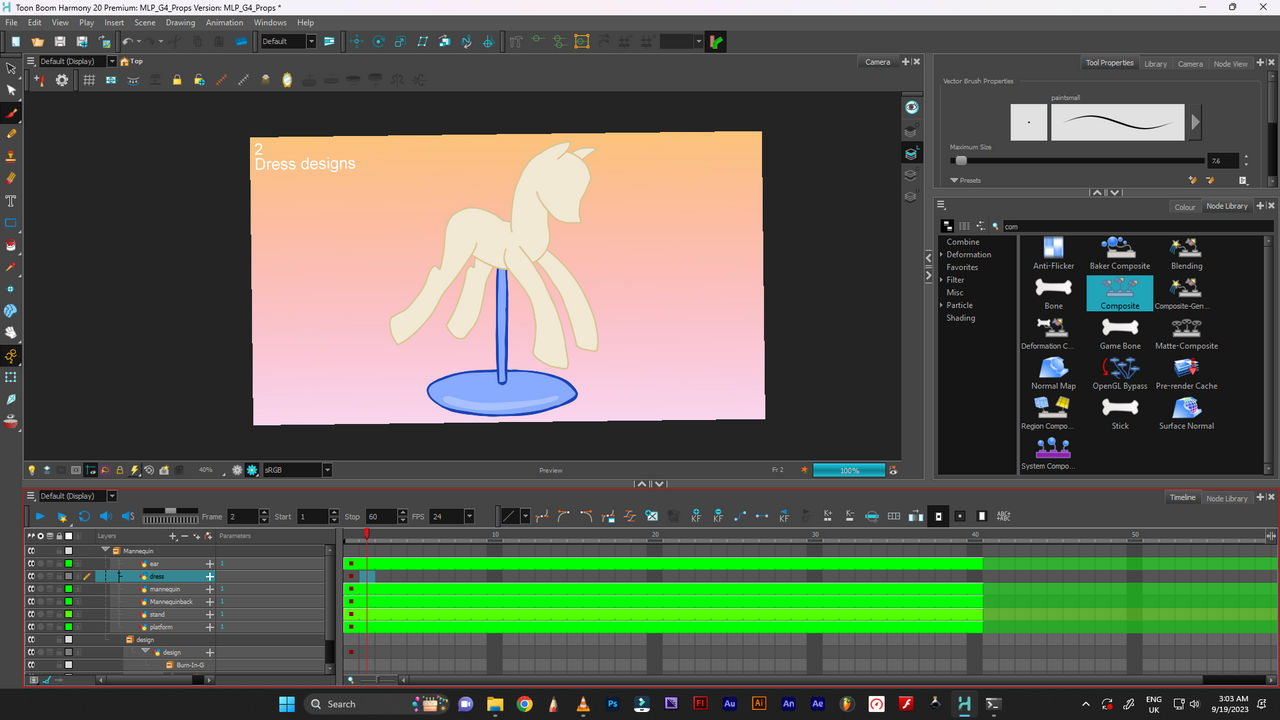Select the Hand pan tool
This screenshot has width=1280, height=720.
pyautogui.click(x=11, y=333)
